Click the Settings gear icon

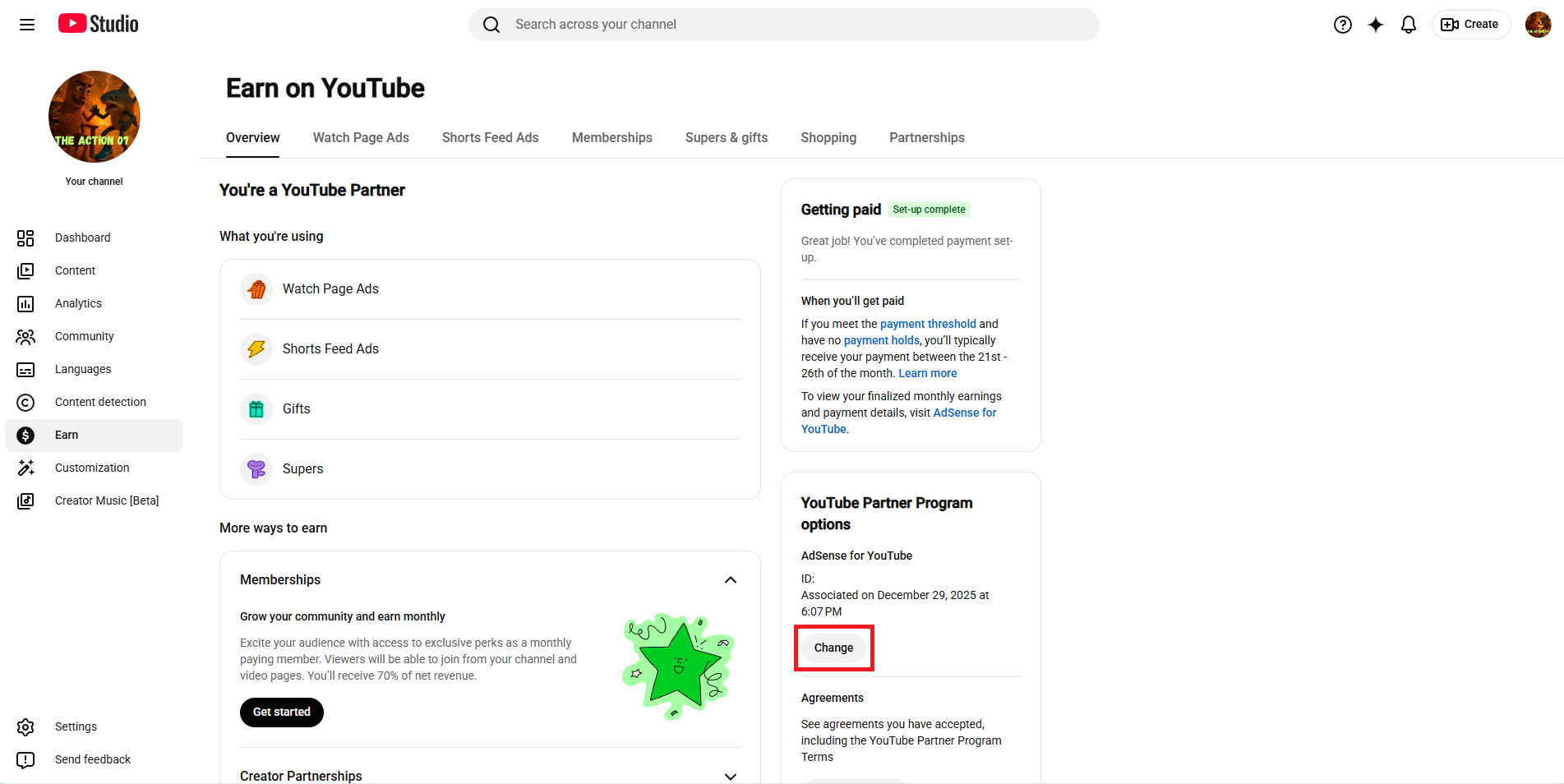[25, 726]
